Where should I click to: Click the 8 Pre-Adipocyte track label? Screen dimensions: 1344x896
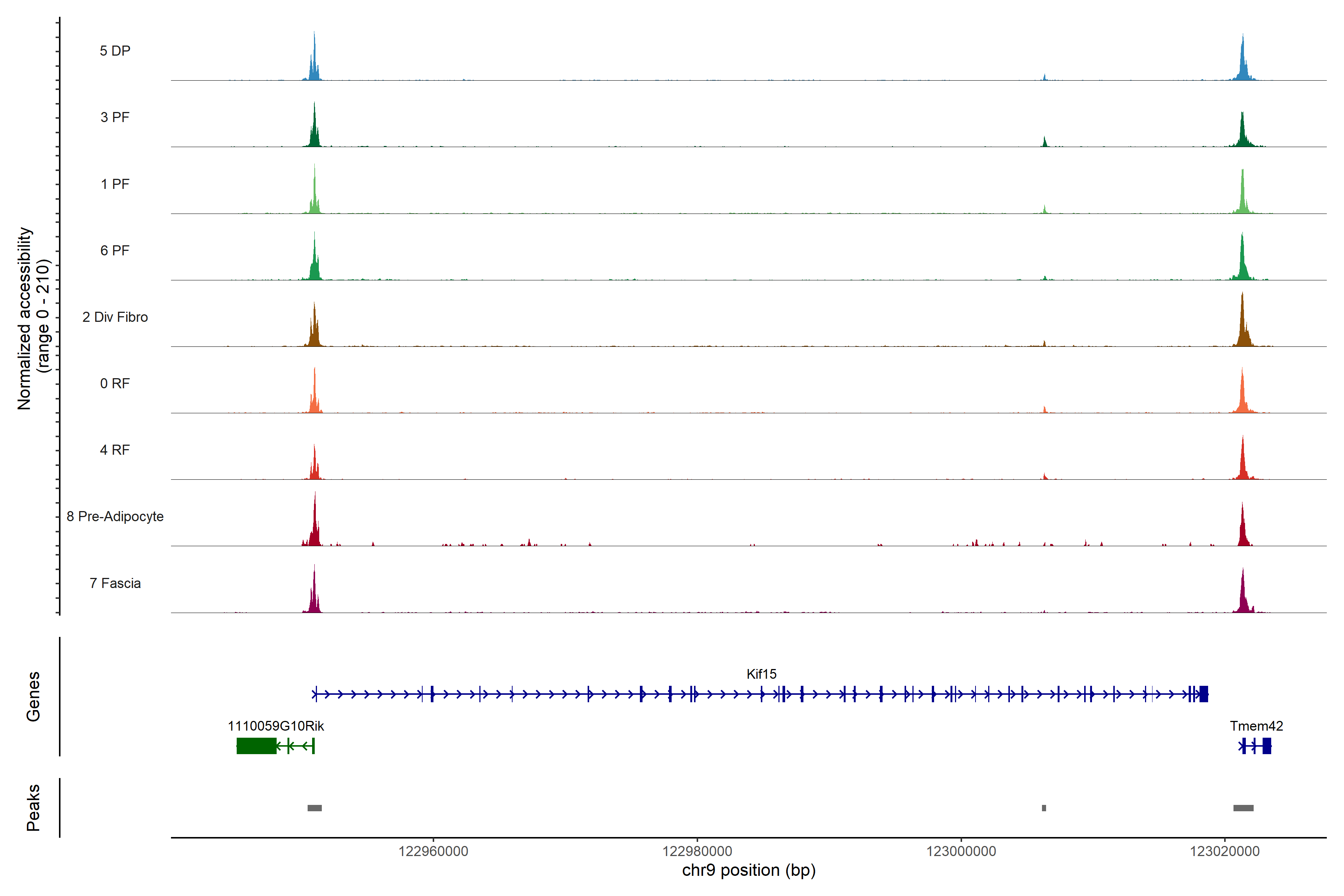[115, 516]
